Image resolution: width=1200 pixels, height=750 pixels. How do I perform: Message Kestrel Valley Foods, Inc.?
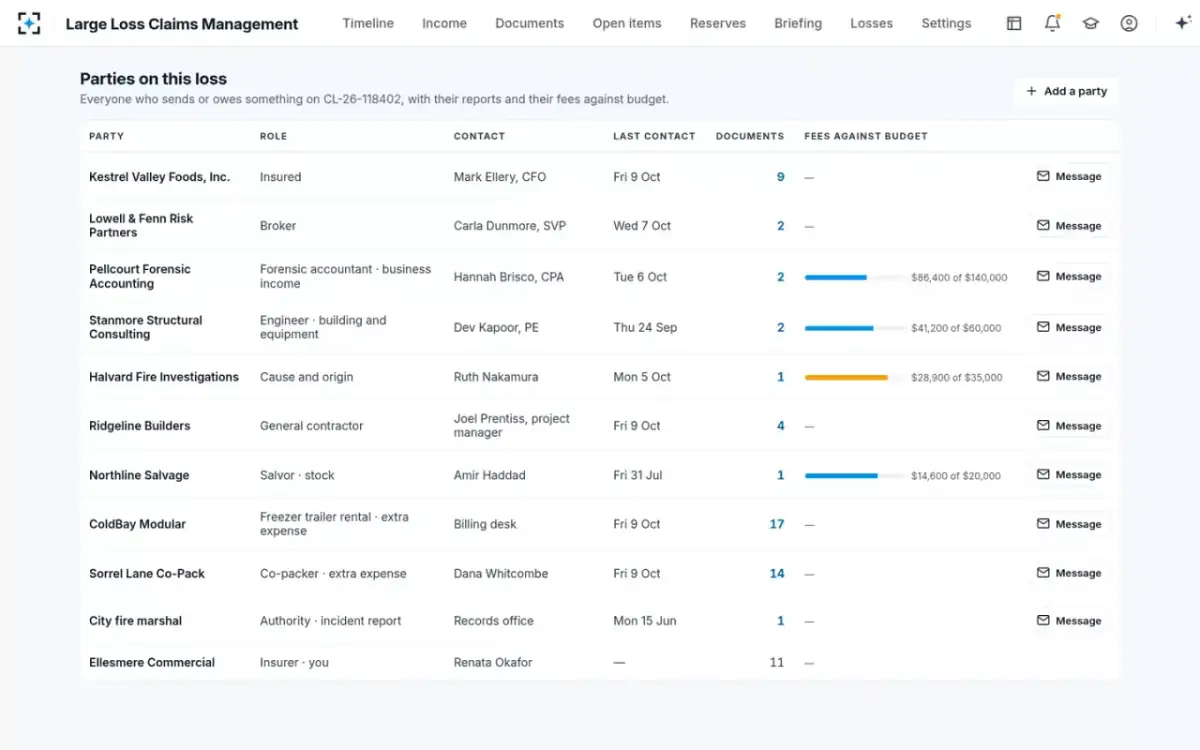tap(1069, 176)
